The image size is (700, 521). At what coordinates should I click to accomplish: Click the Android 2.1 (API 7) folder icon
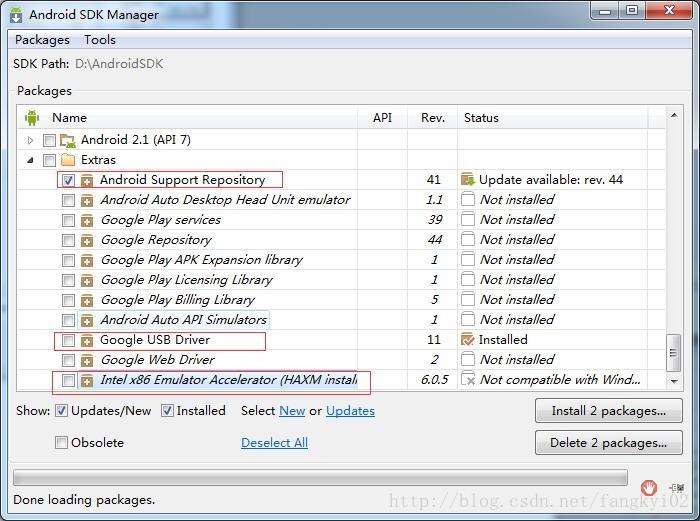(x=68, y=140)
